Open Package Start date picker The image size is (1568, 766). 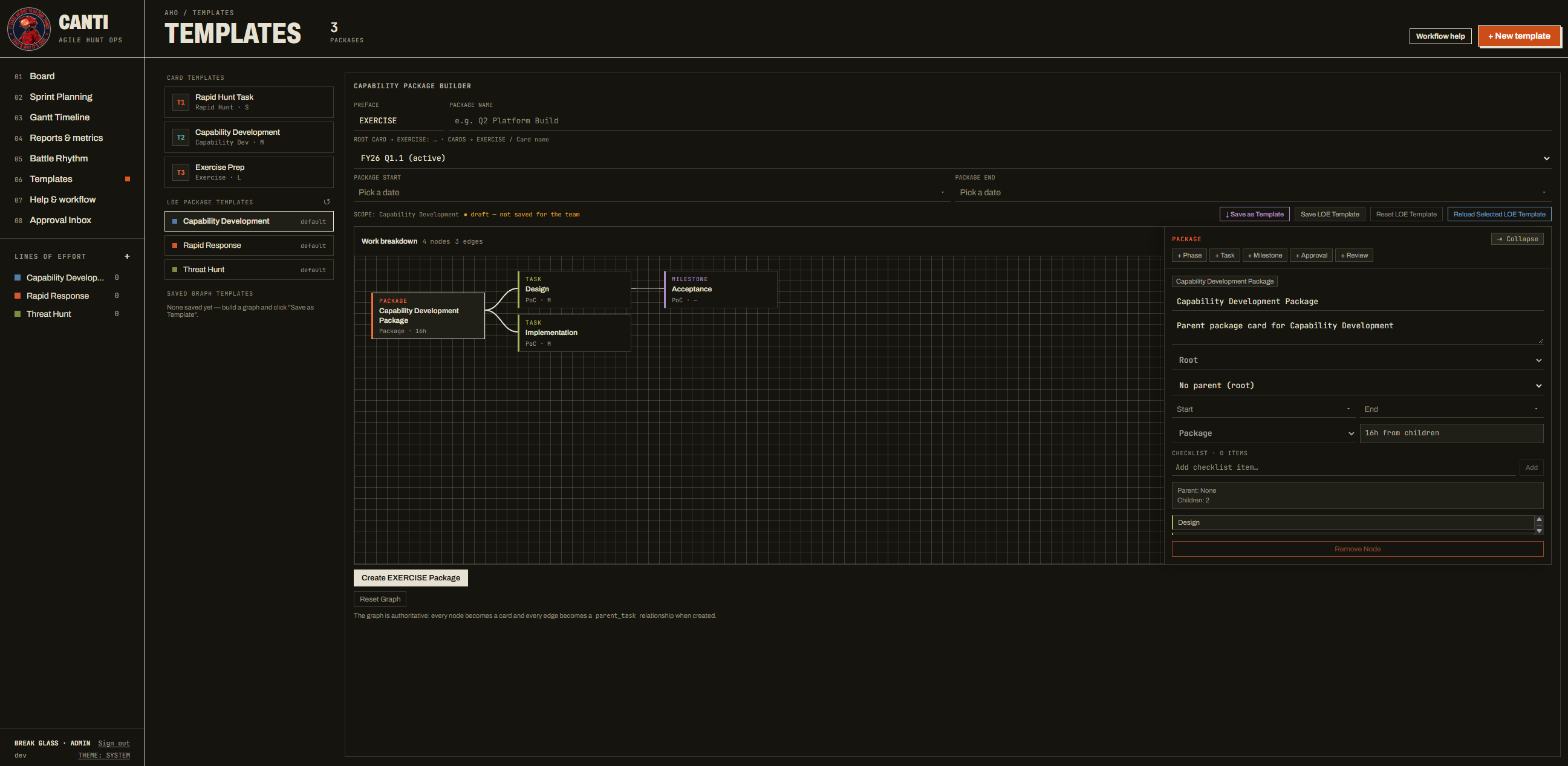(x=651, y=192)
